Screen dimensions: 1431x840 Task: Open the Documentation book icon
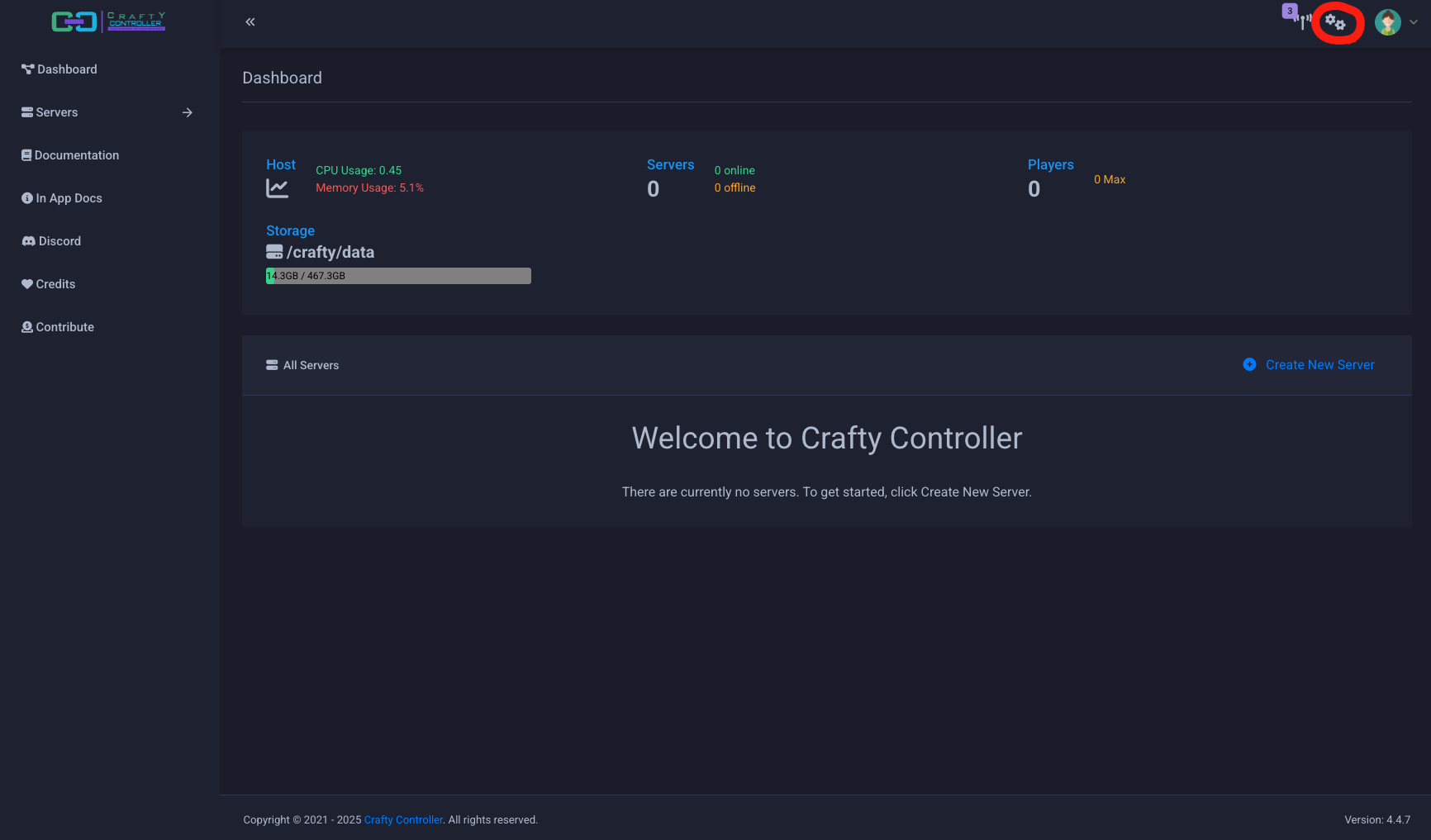point(27,154)
